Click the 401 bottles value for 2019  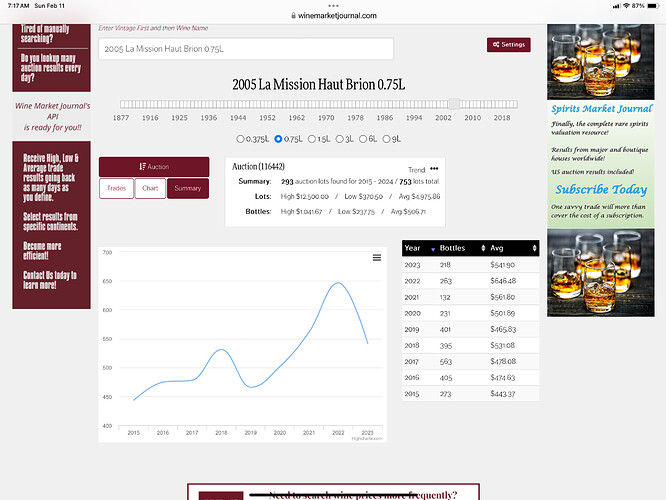click(x=445, y=329)
